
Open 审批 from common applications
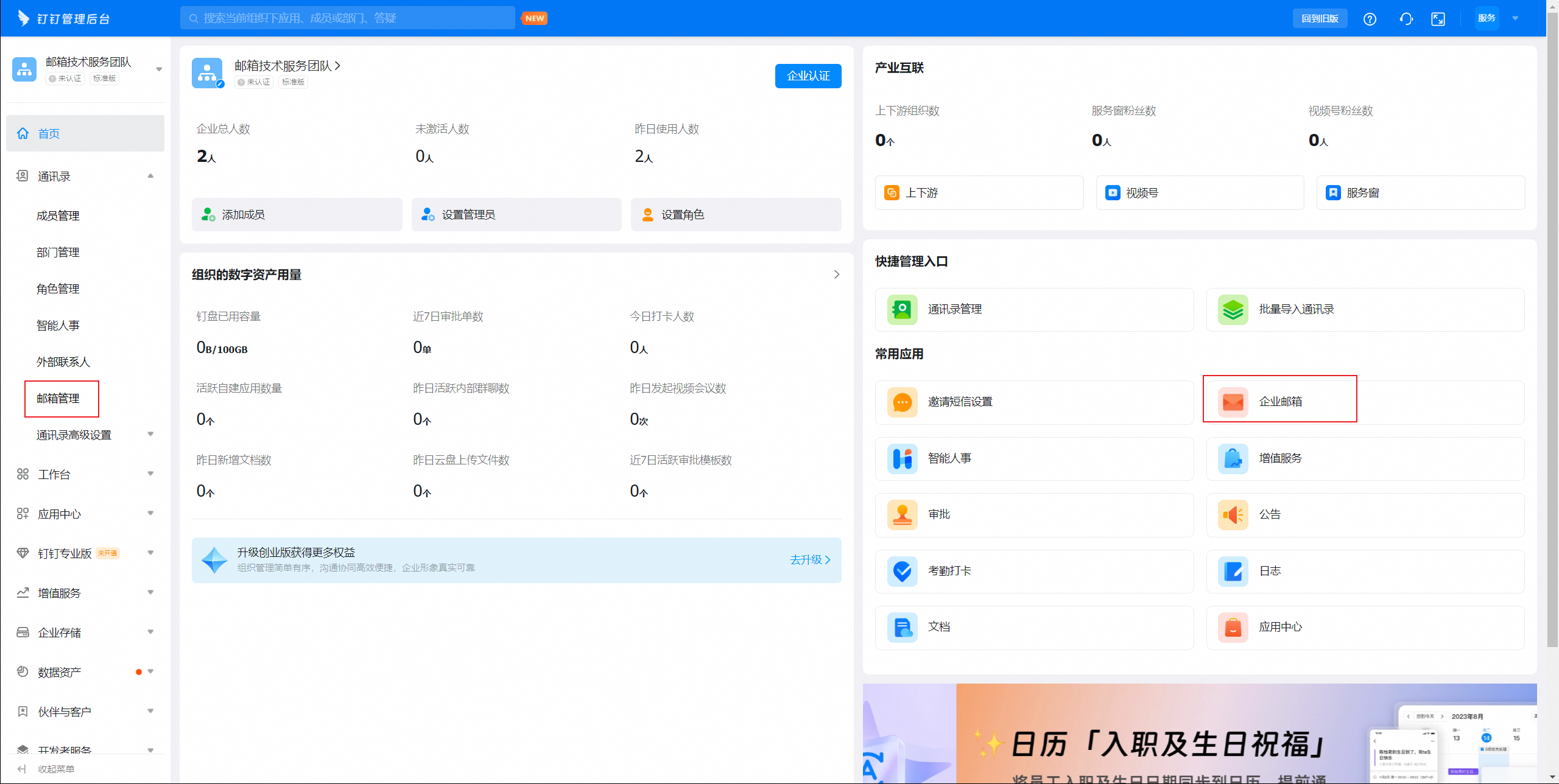[x=903, y=514]
